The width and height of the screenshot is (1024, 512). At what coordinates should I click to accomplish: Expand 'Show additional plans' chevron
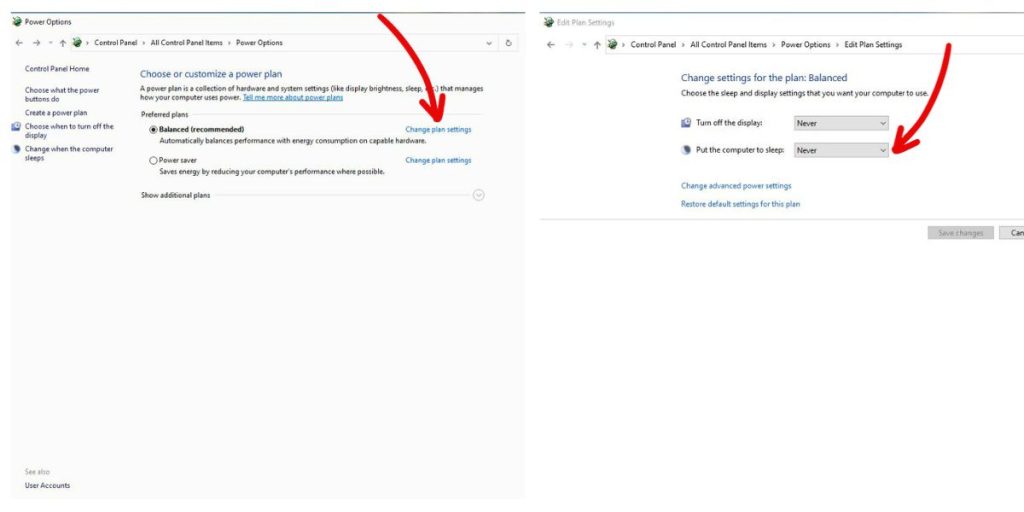479,195
